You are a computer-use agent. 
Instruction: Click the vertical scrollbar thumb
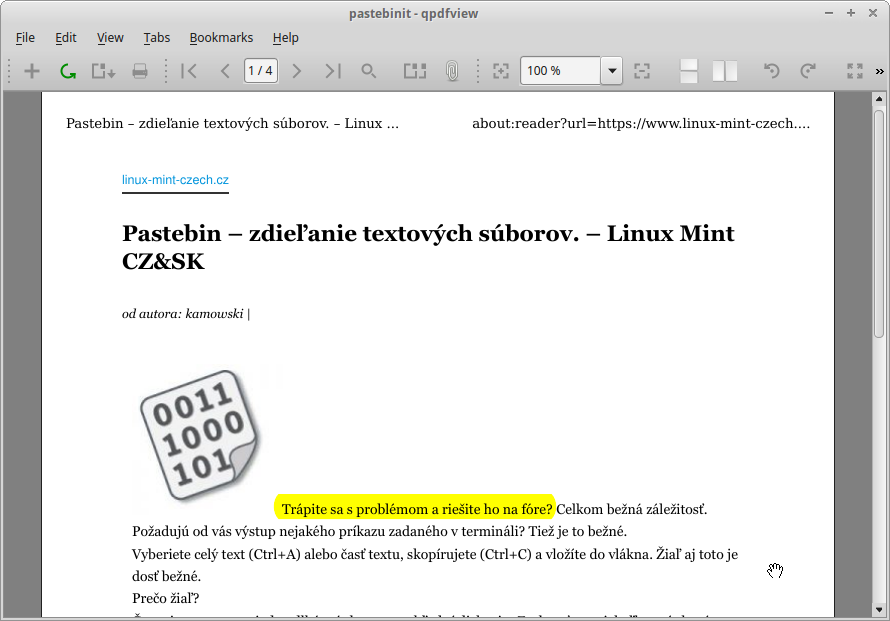click(x=879, y=224)
